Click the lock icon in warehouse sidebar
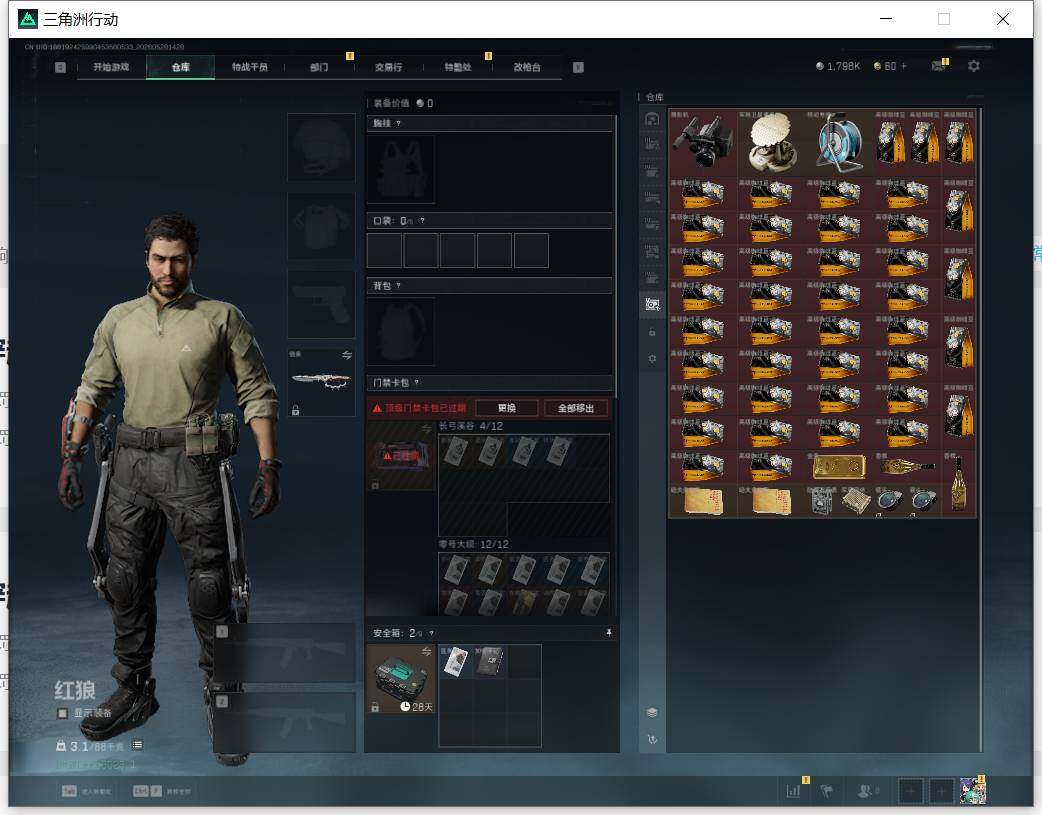The height and width of the screenshot is (815, 1042). (x=652, y=332)
